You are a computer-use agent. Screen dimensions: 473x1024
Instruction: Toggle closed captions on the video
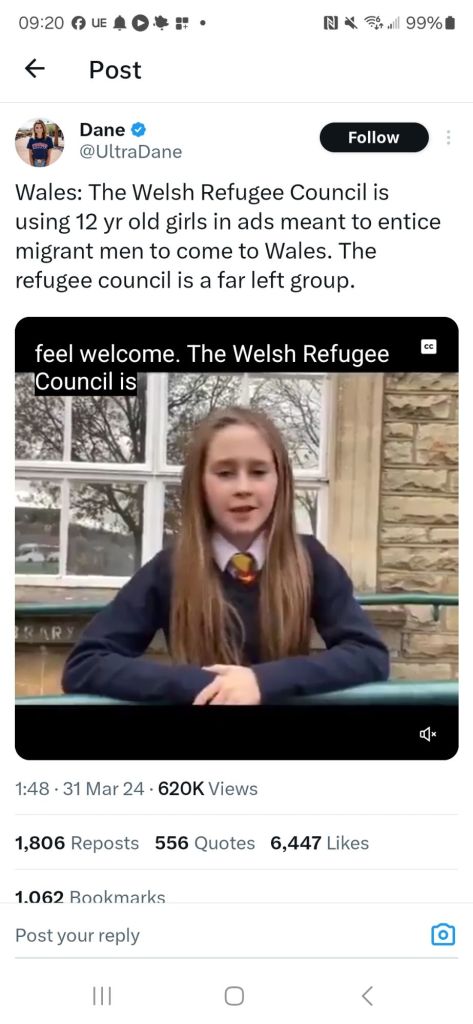click(429, 346)
